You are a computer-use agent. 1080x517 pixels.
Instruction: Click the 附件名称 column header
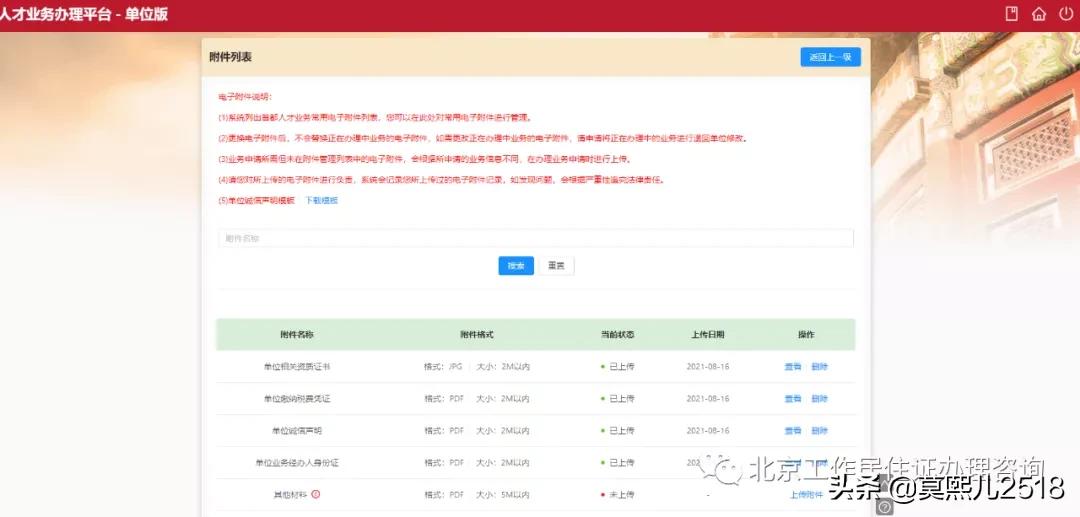(x=297, y=335)
